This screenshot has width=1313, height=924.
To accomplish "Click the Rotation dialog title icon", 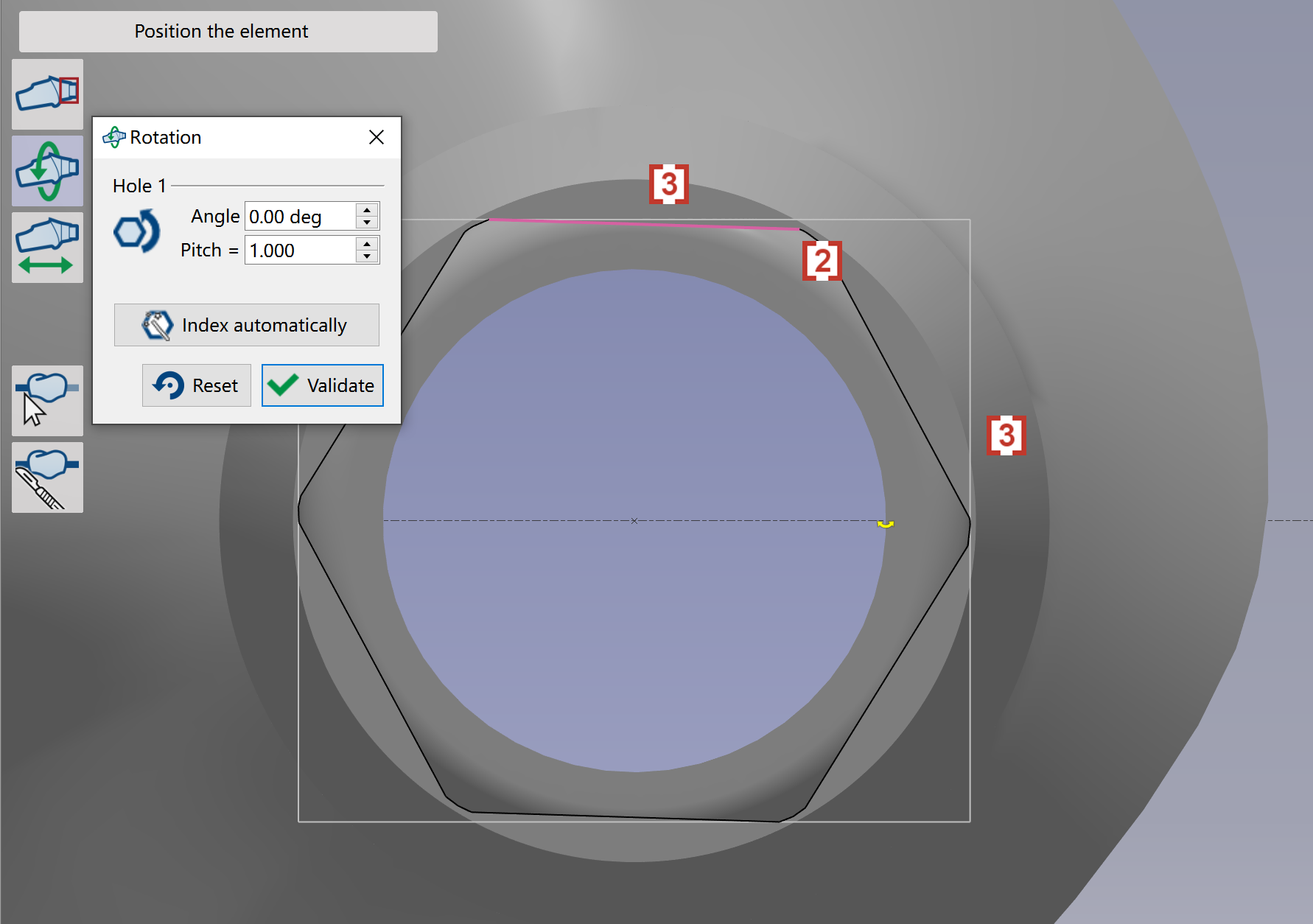I will pyautogui.click(x=114, y=137).
